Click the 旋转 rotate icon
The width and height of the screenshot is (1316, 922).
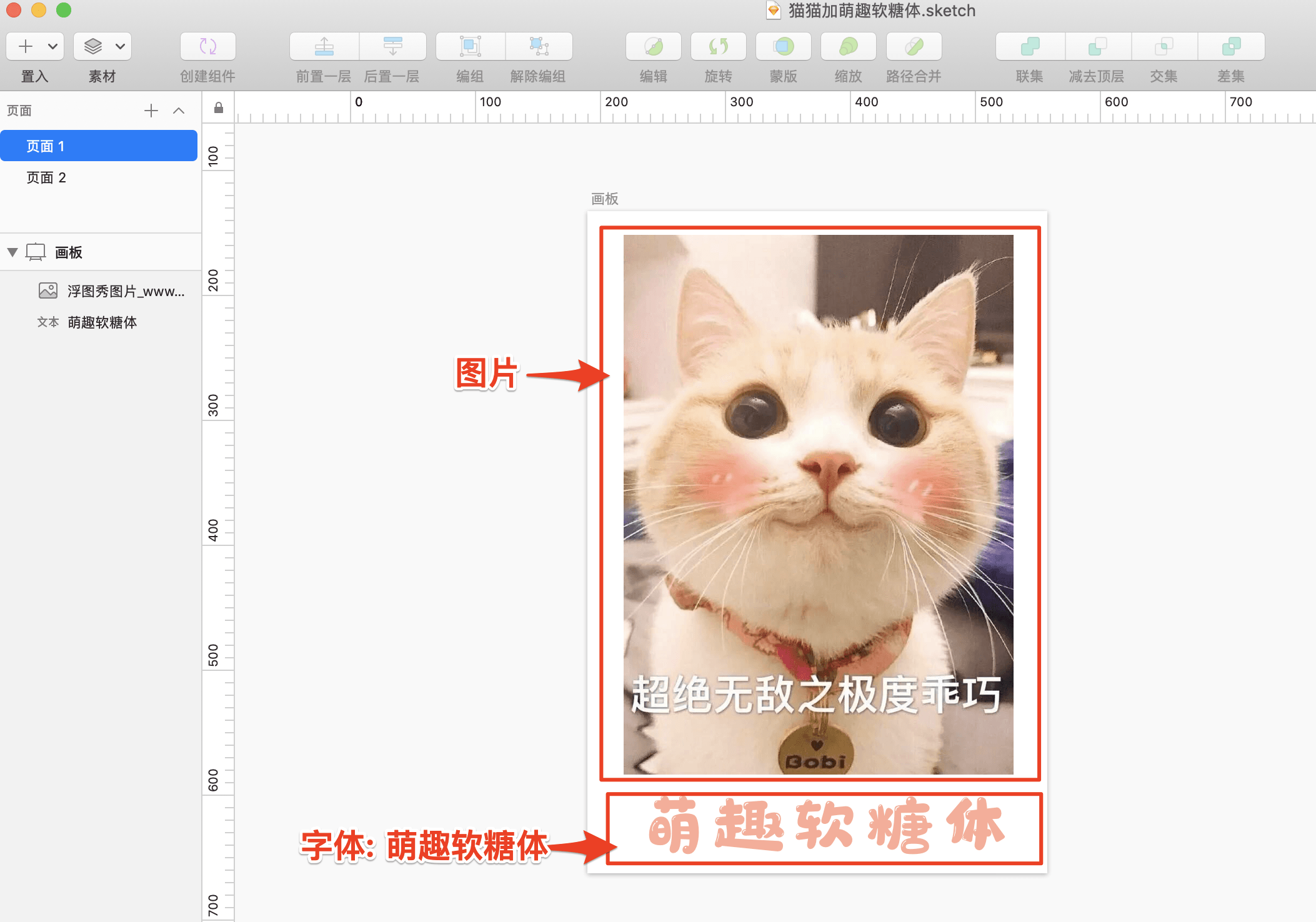pos(719,46)
